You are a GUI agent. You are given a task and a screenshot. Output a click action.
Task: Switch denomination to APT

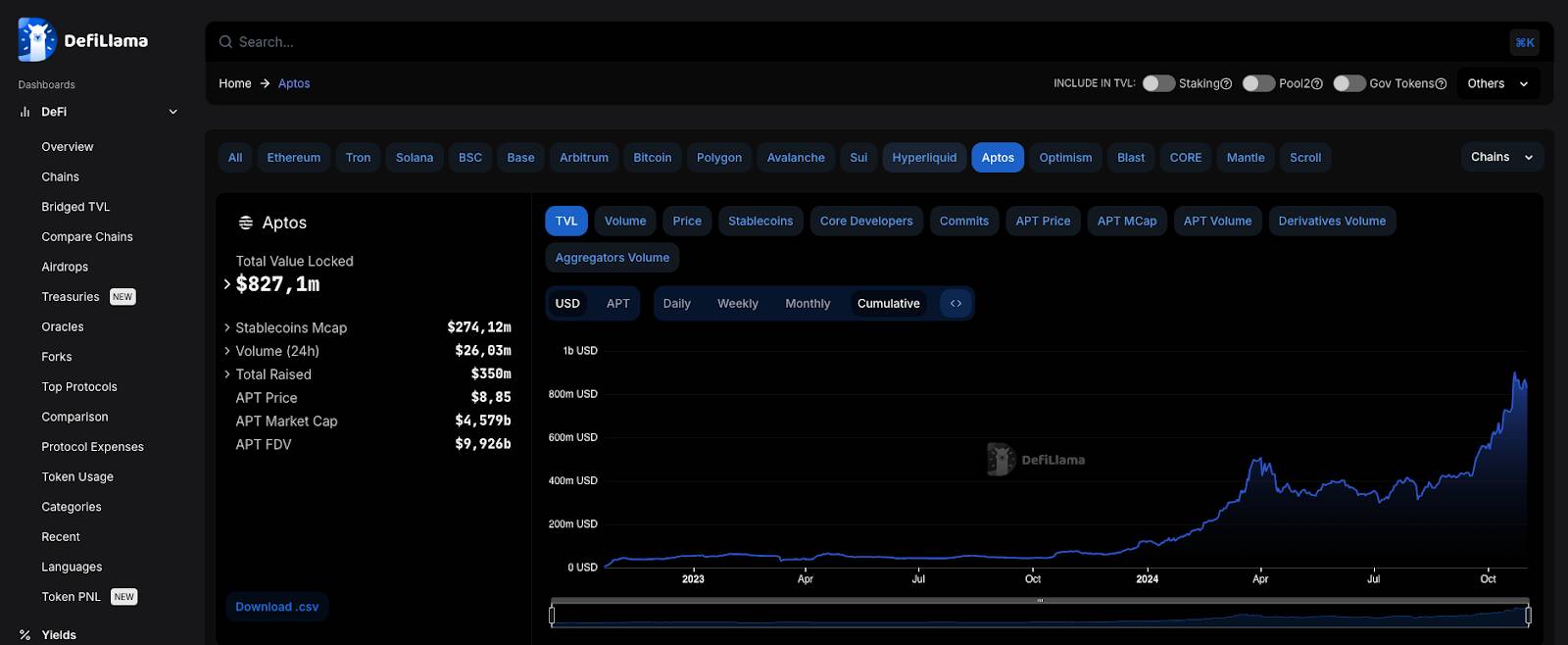617,304
